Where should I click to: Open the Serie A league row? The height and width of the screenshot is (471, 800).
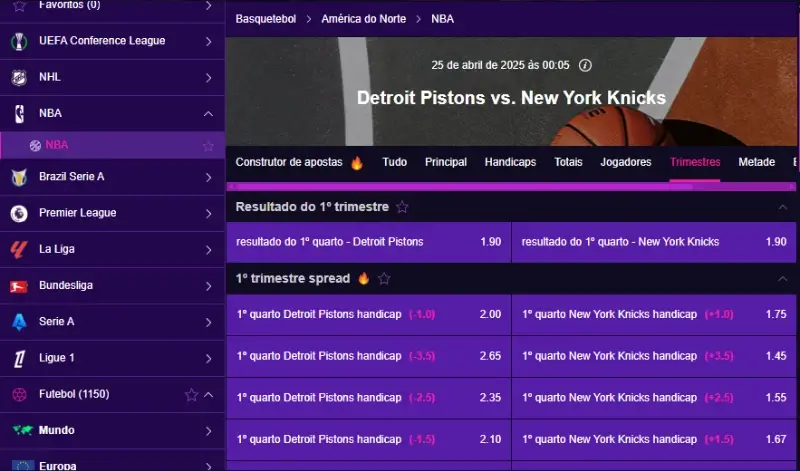point(112,322)
